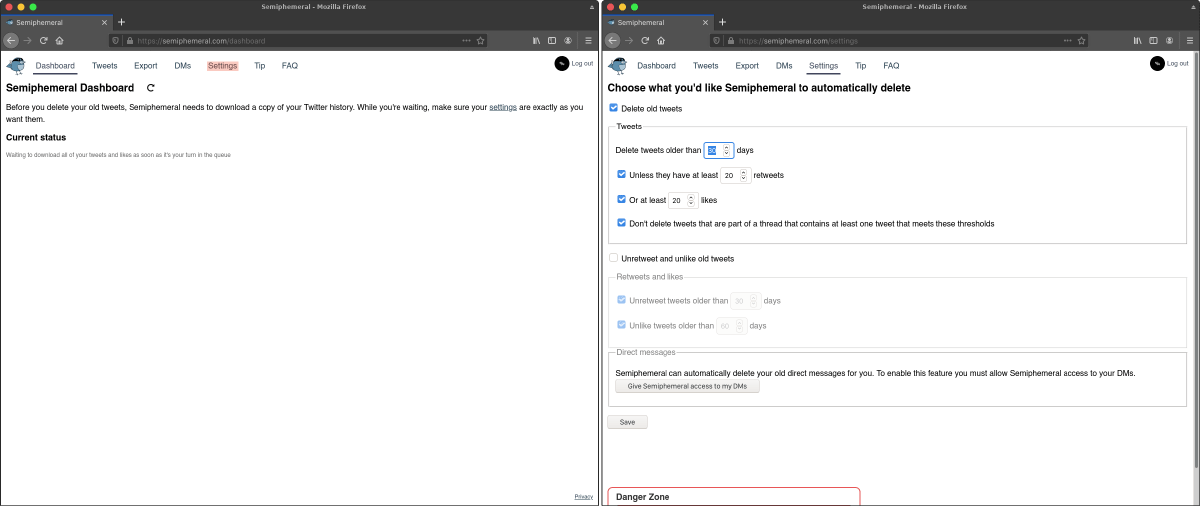Viewport: 1200px width, 506px height.
Task: Open FAQ from the settings page nav
Action: 891,66
